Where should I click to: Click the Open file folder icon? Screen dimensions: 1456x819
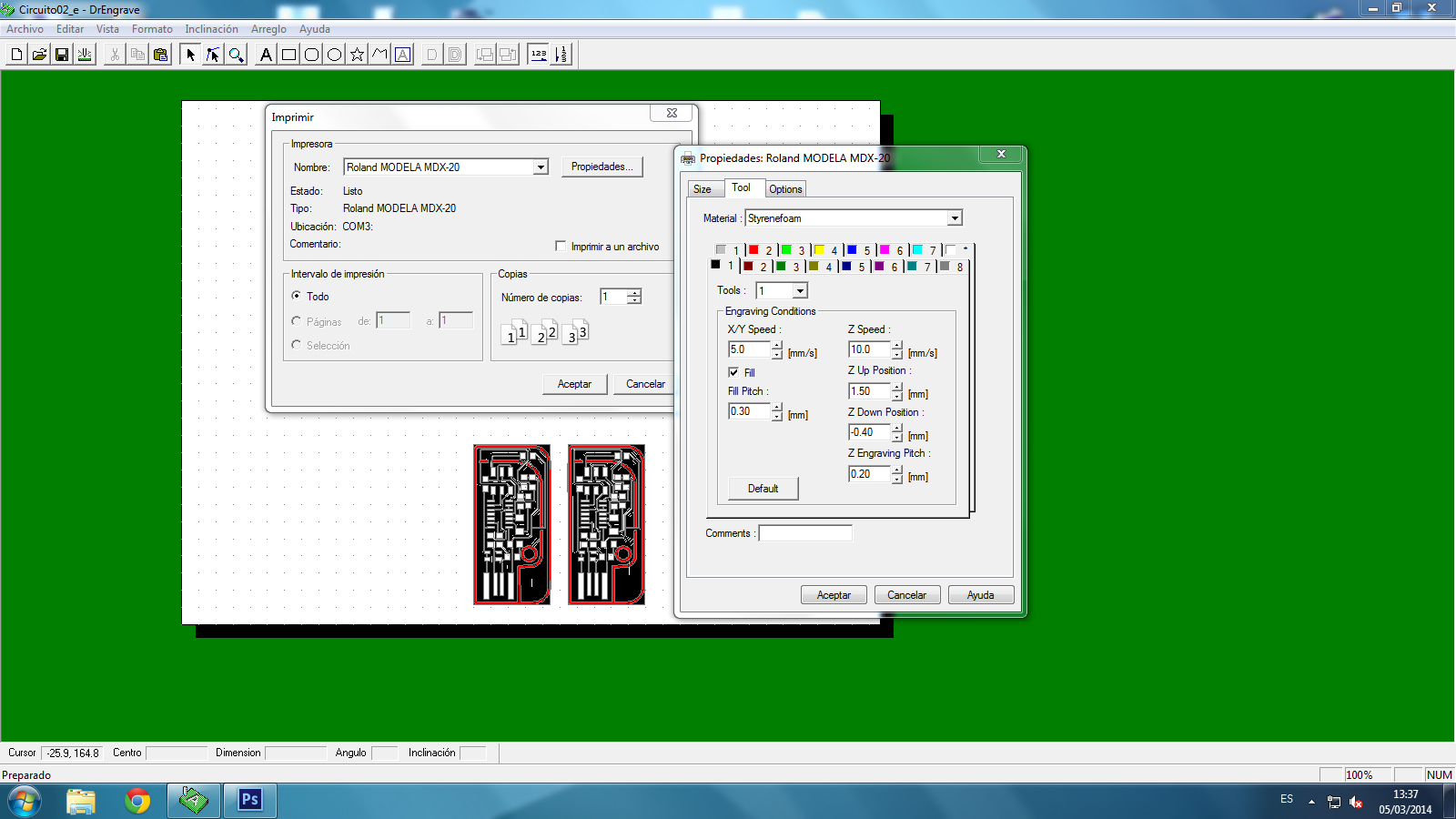[x=39, y=55]
